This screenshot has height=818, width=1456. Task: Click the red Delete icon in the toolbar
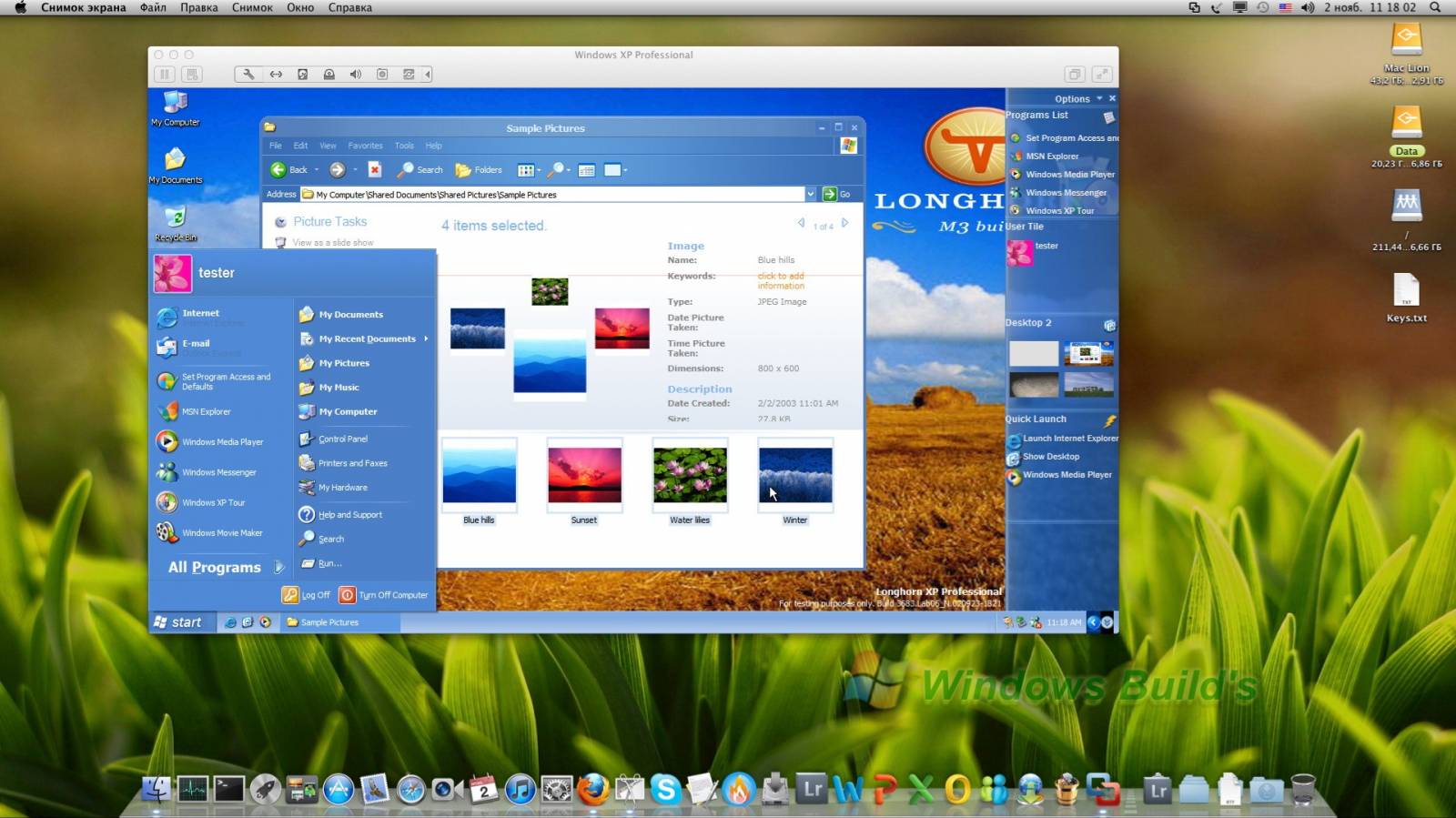[374, 170]
